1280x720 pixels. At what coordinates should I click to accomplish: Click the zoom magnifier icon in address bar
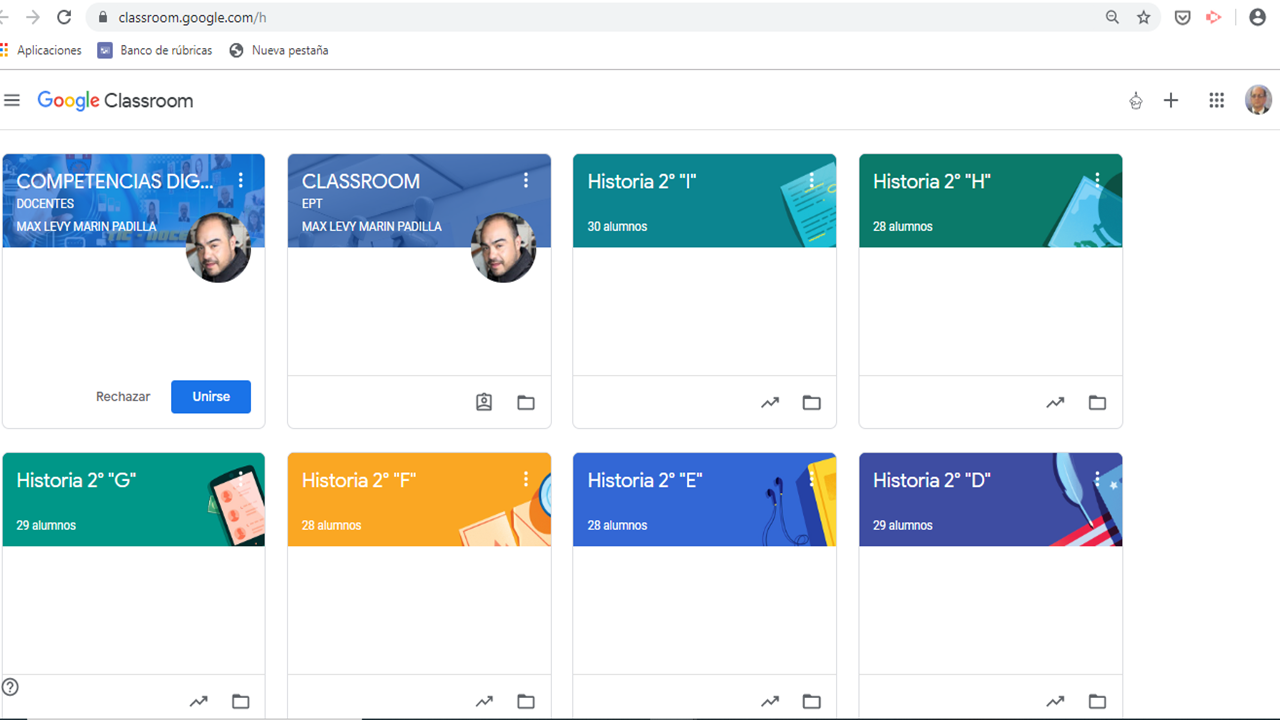1112,17
